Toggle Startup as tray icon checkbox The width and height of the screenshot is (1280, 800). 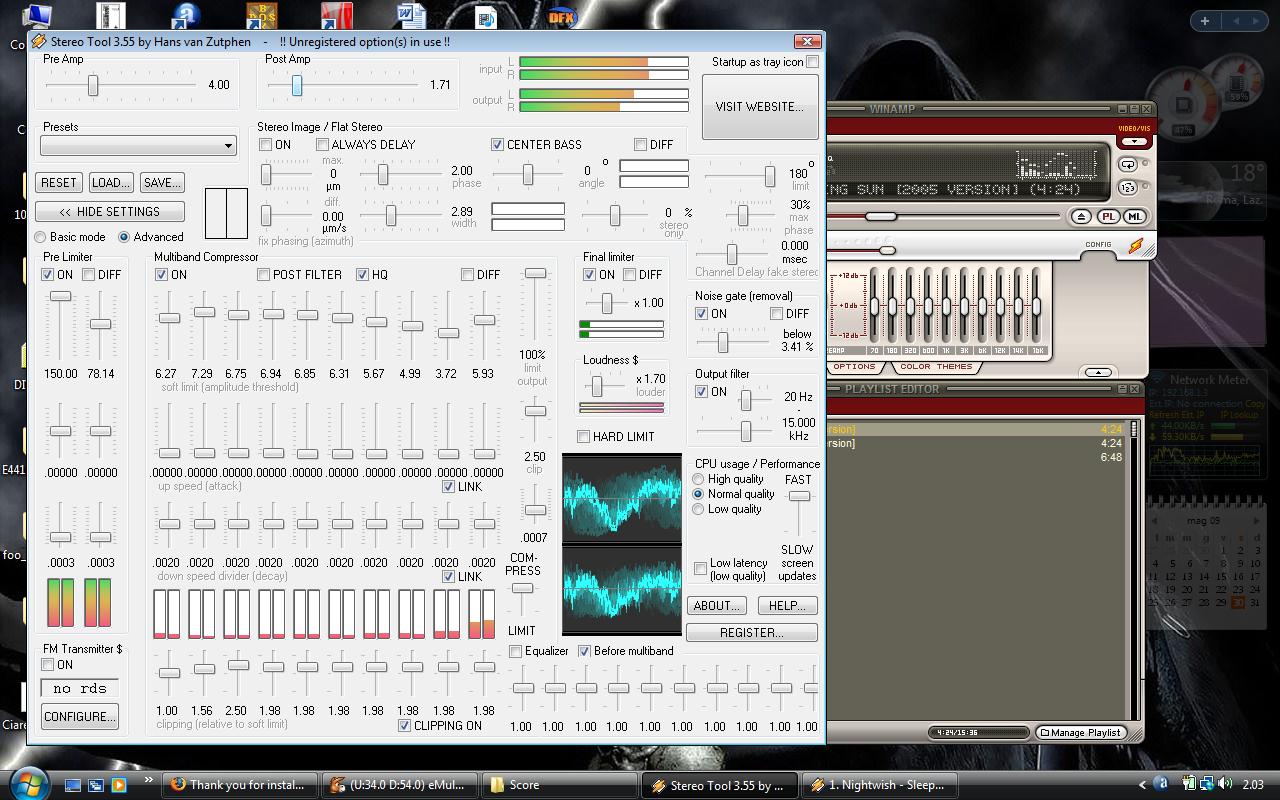(x=813, y=62)
